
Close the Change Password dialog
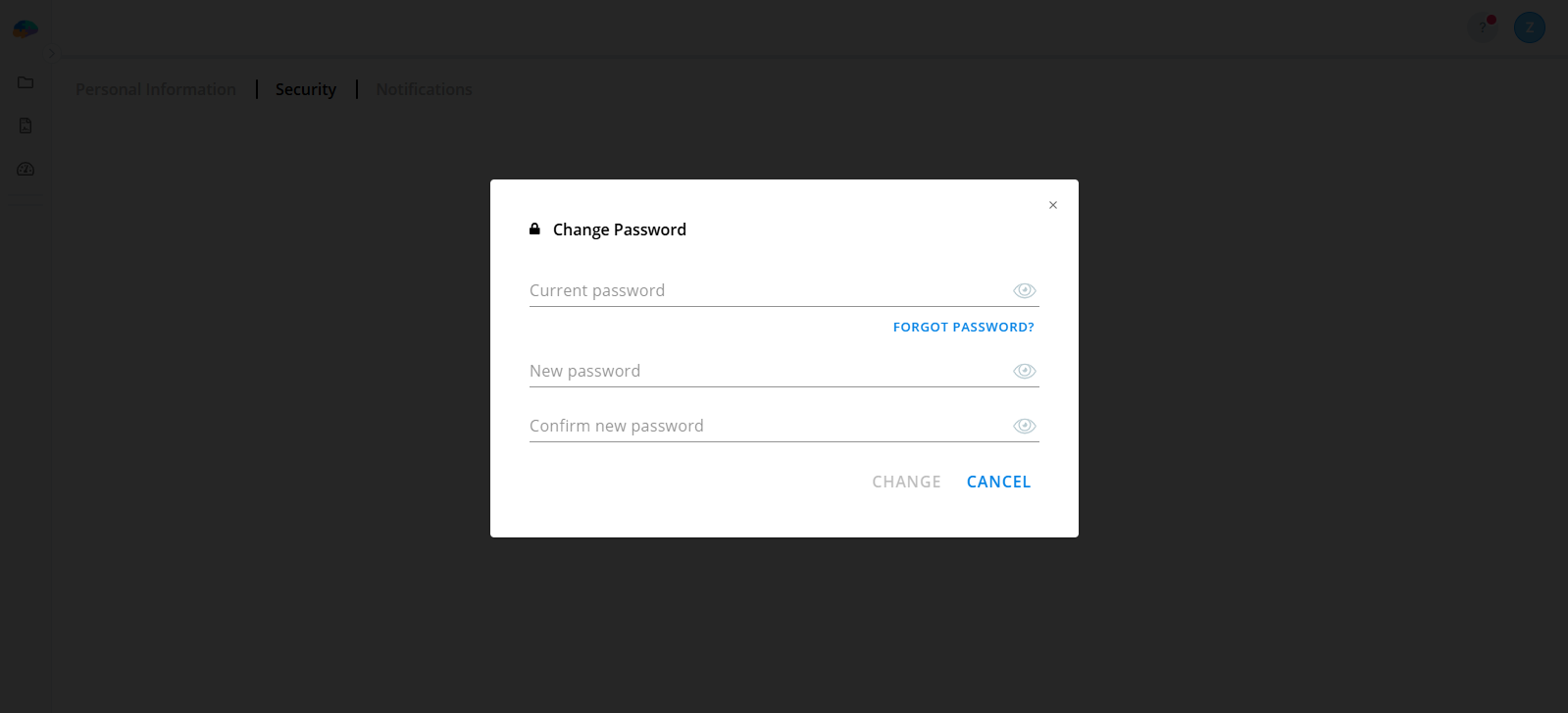[x=1052, y=205]
